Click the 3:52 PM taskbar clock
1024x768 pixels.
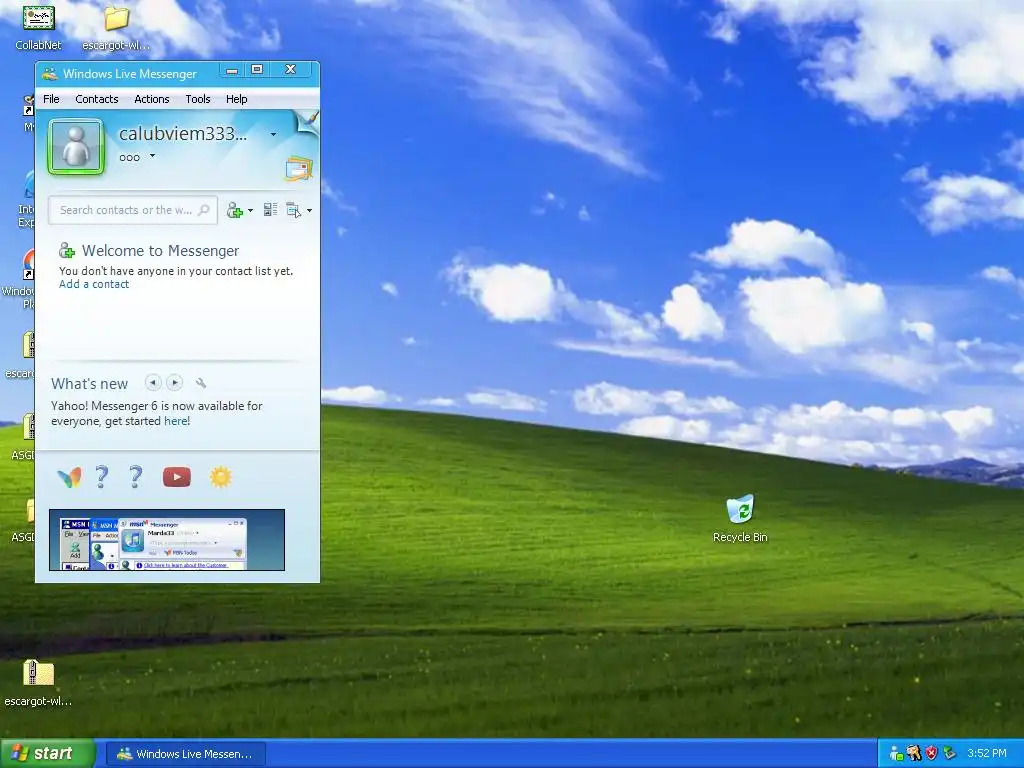[987, 754]
